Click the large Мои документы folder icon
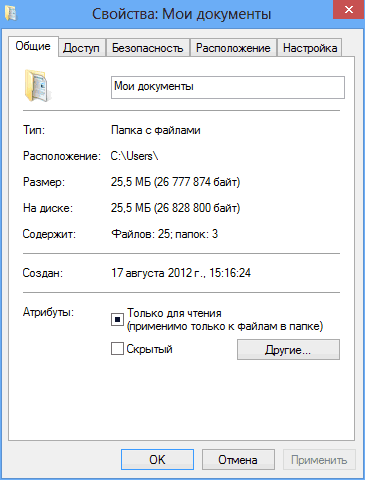365x480 pixels. tap(38, 85)
